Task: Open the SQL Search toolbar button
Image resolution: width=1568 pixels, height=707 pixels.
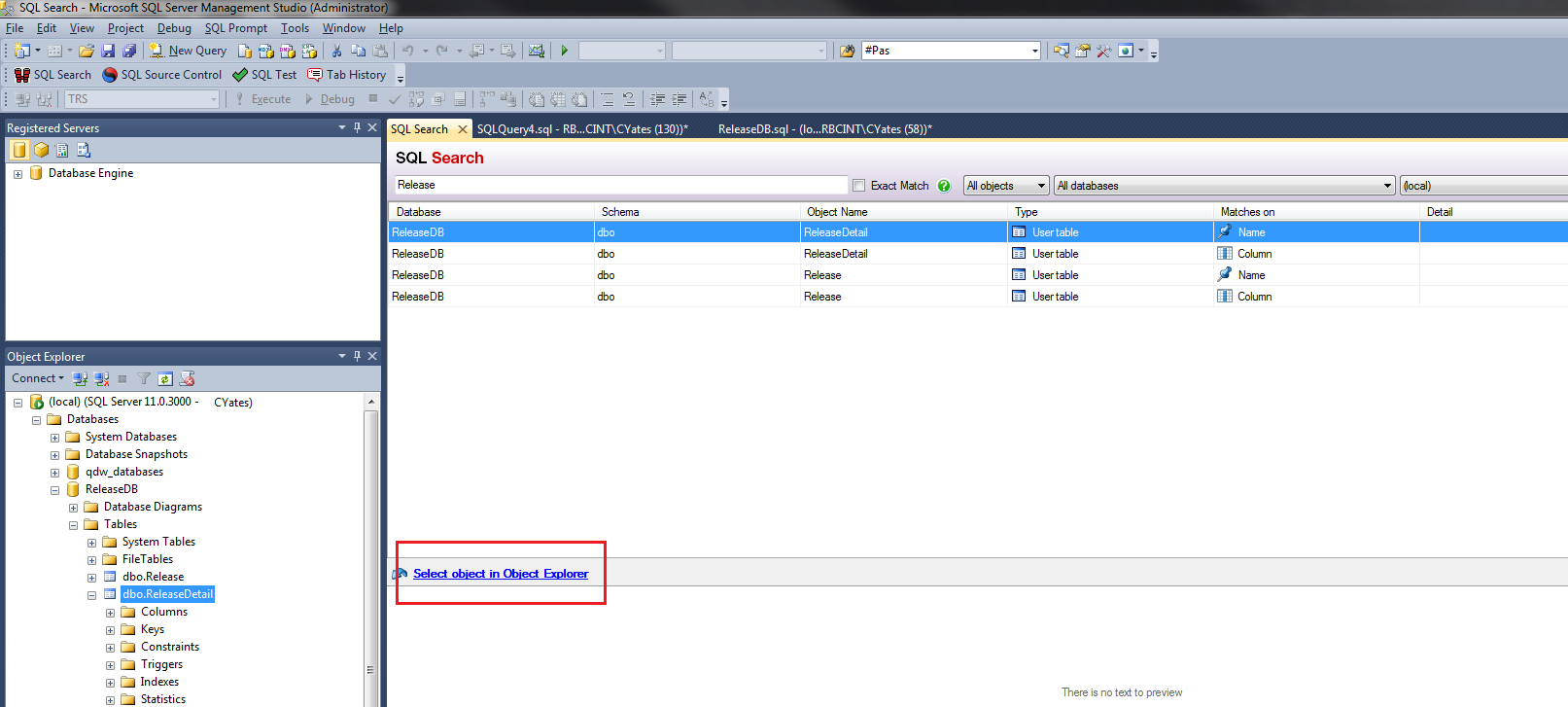Action: [52, 75]
